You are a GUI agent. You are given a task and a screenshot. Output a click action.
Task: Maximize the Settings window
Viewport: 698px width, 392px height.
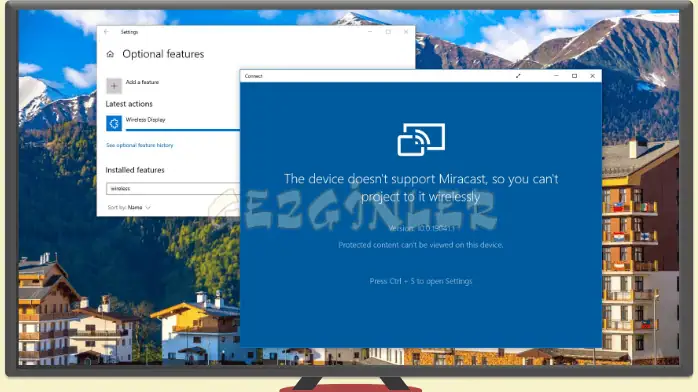click(388, 32)
